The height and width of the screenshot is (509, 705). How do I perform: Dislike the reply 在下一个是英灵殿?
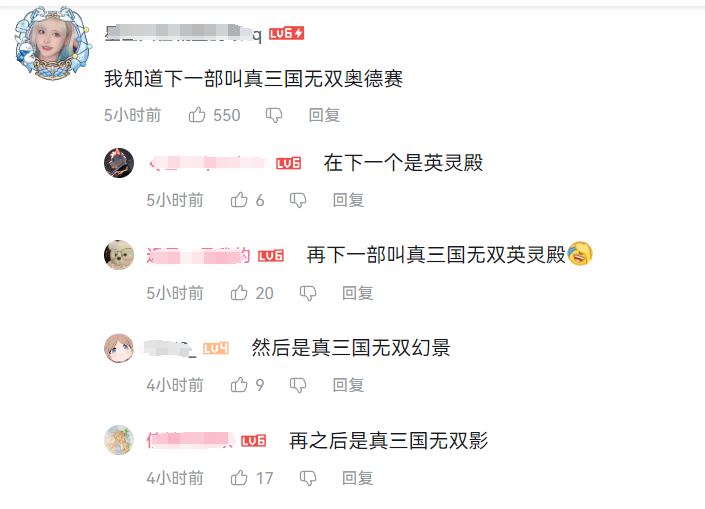pyautogui.click(x=298, y=200)
